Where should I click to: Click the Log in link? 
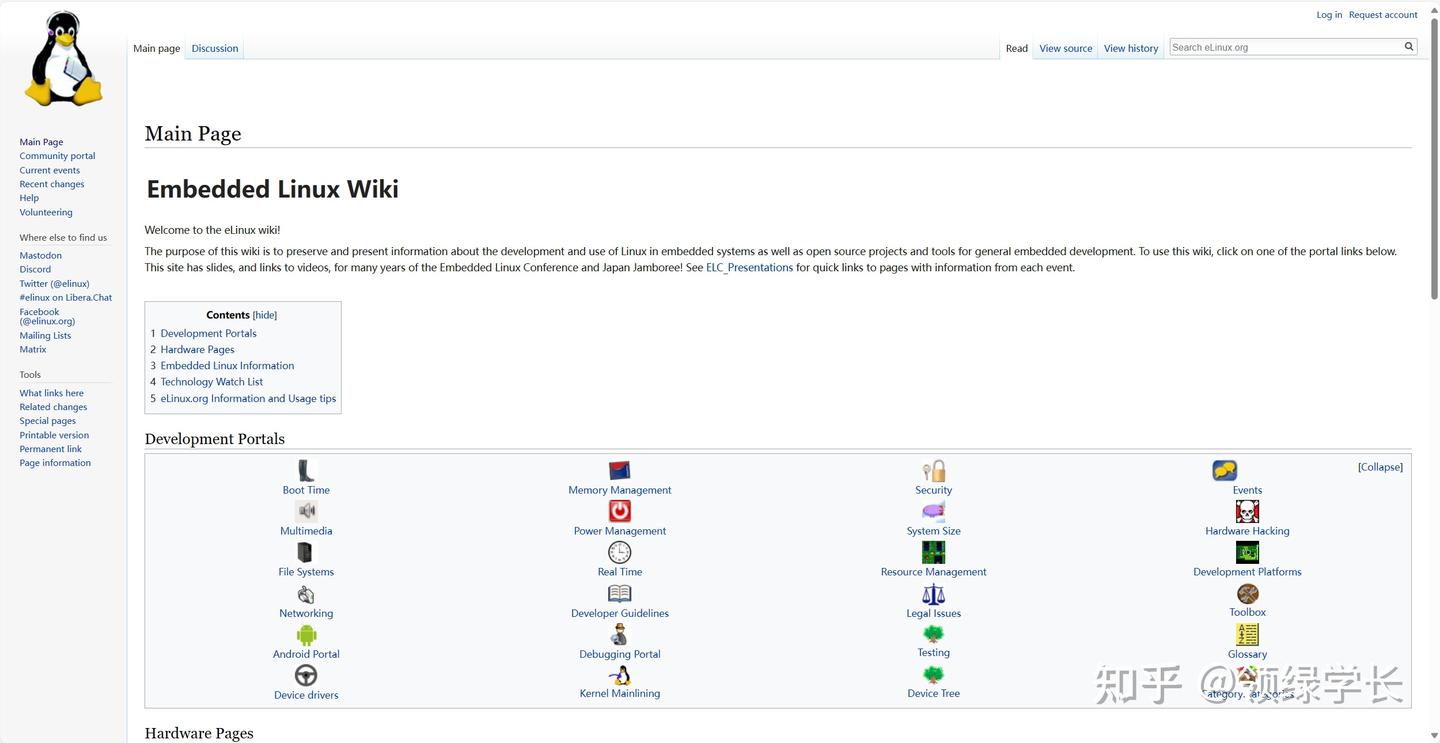1329,15
